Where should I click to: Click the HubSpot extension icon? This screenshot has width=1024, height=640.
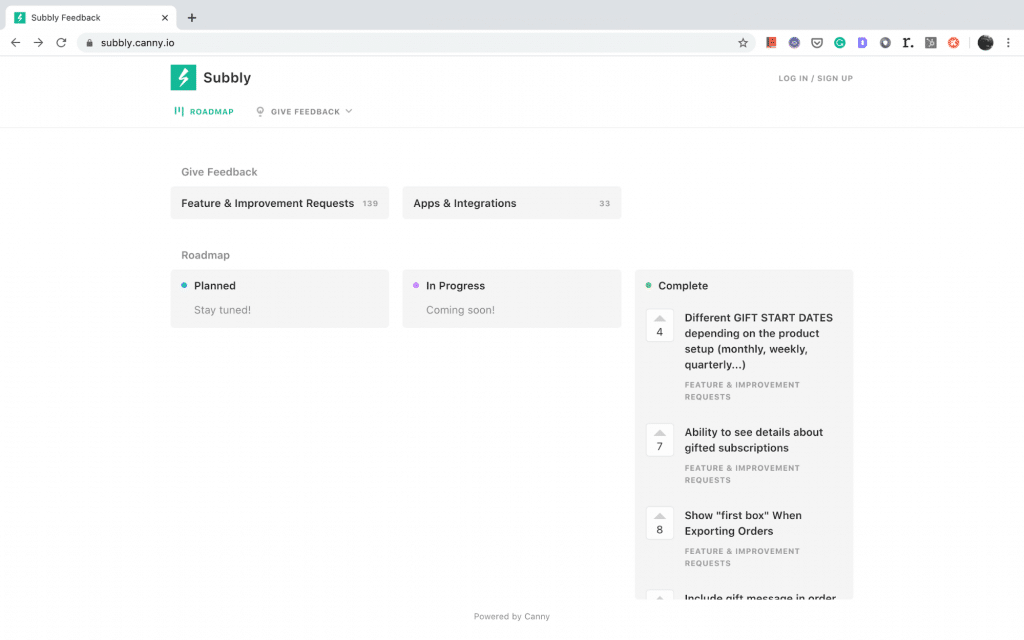pos(931,43)
